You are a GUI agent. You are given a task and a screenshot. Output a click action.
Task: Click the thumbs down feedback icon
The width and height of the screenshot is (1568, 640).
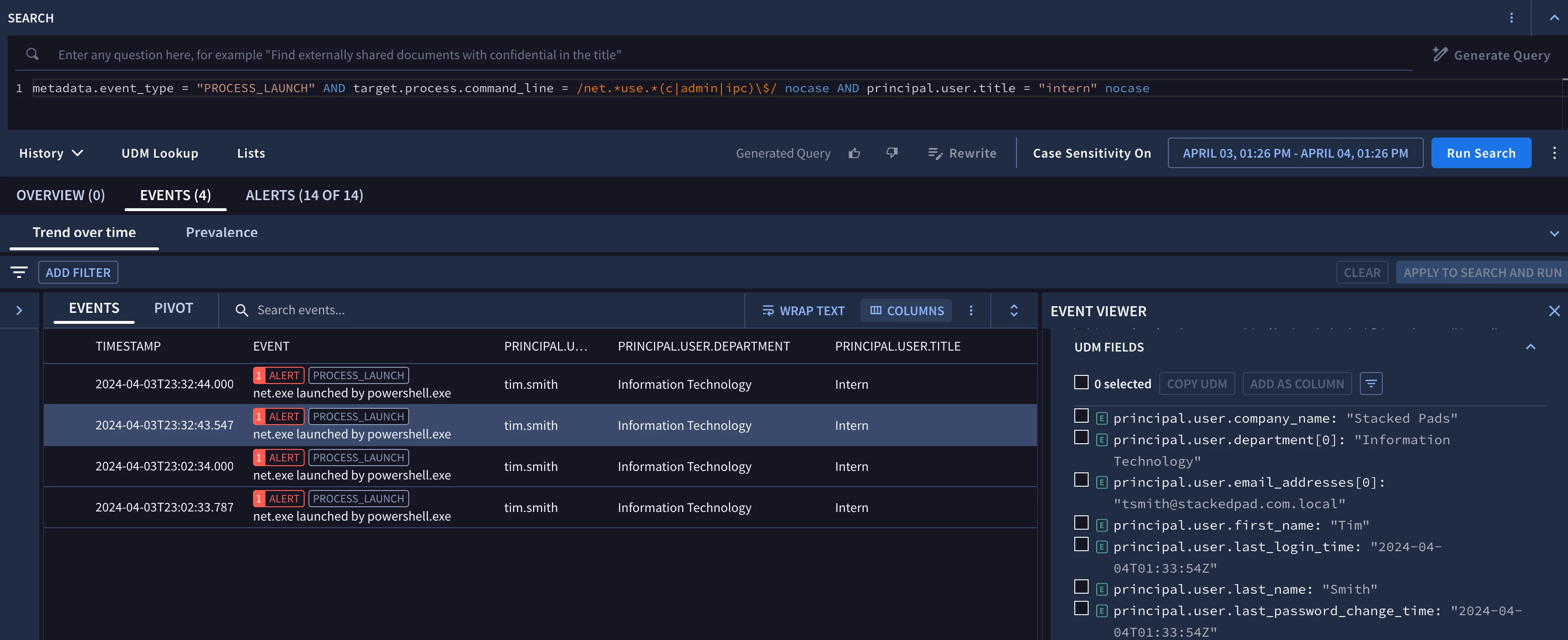click(892, 153)
